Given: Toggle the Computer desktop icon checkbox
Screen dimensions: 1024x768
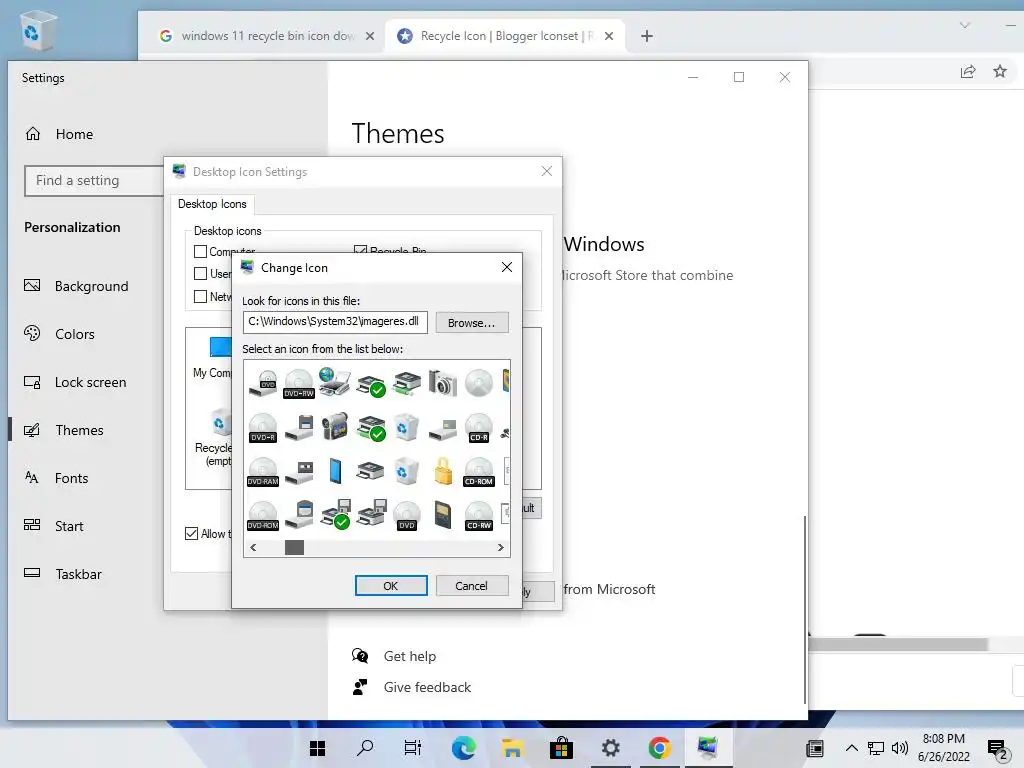Looking at the screenshot, I should point(200,251).
